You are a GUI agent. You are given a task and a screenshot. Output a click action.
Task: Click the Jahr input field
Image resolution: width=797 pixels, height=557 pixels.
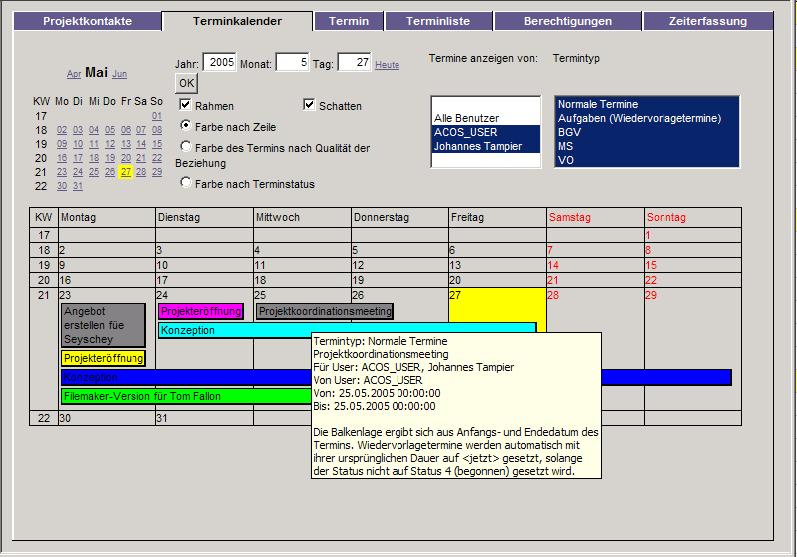click(220, 63)
